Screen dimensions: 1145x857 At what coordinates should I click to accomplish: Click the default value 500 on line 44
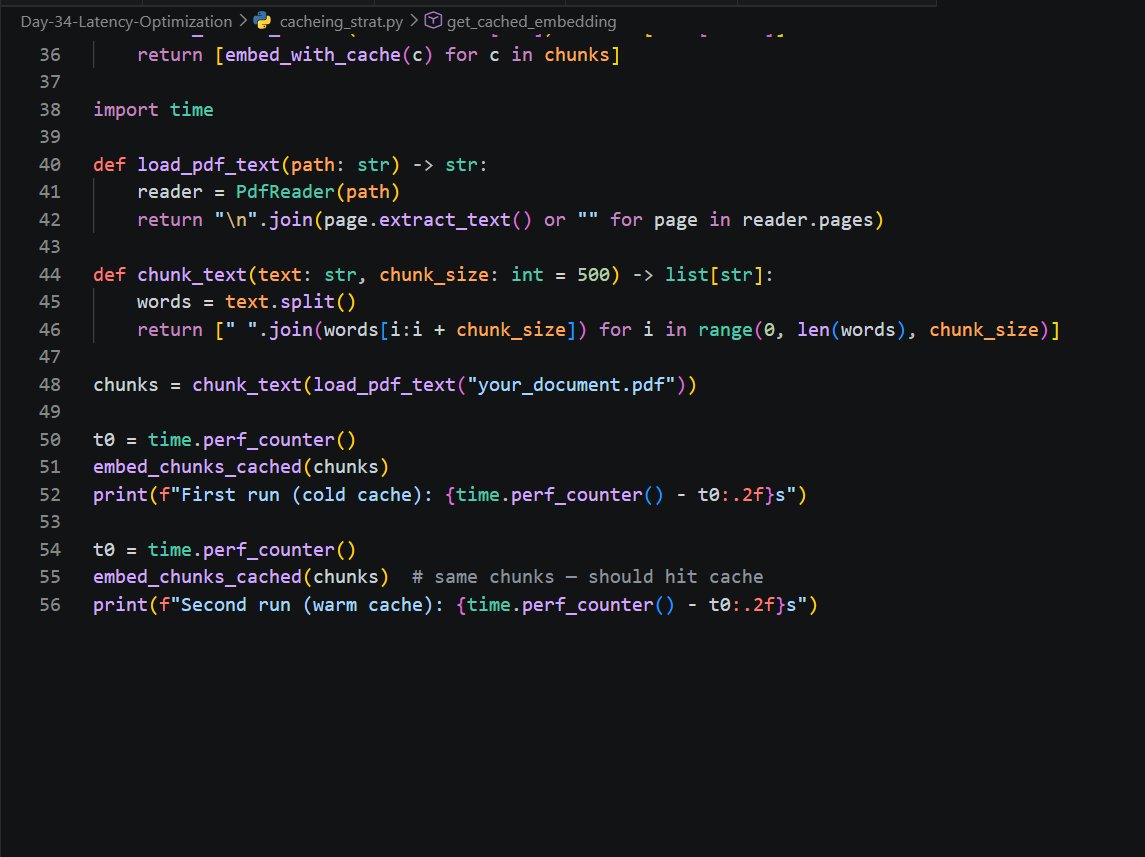pos(593,275)
